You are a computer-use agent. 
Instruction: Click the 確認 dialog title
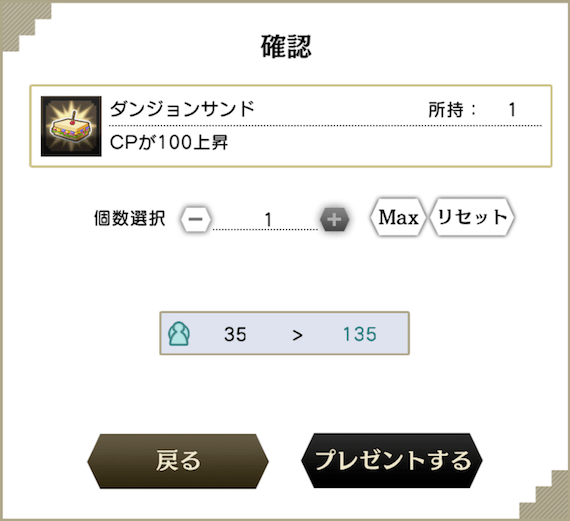point(286,47)
